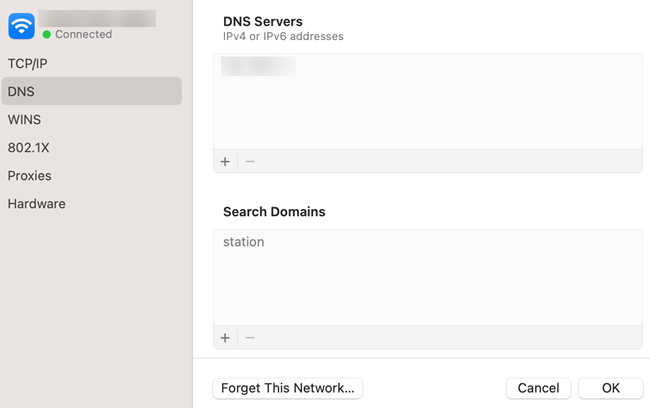
Task: Click the Wi-Fi network icon
Action: tap(21, 26)
